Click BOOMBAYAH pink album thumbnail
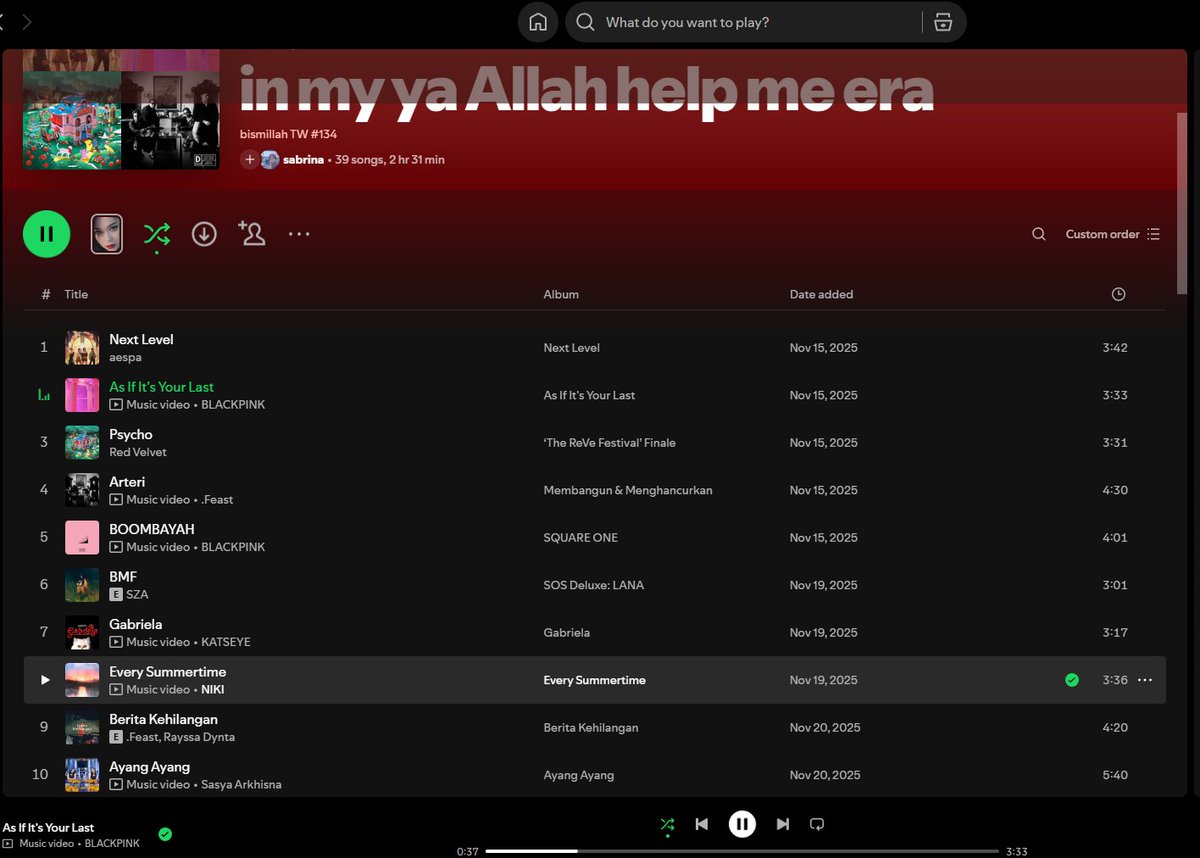 click(82, 538)
